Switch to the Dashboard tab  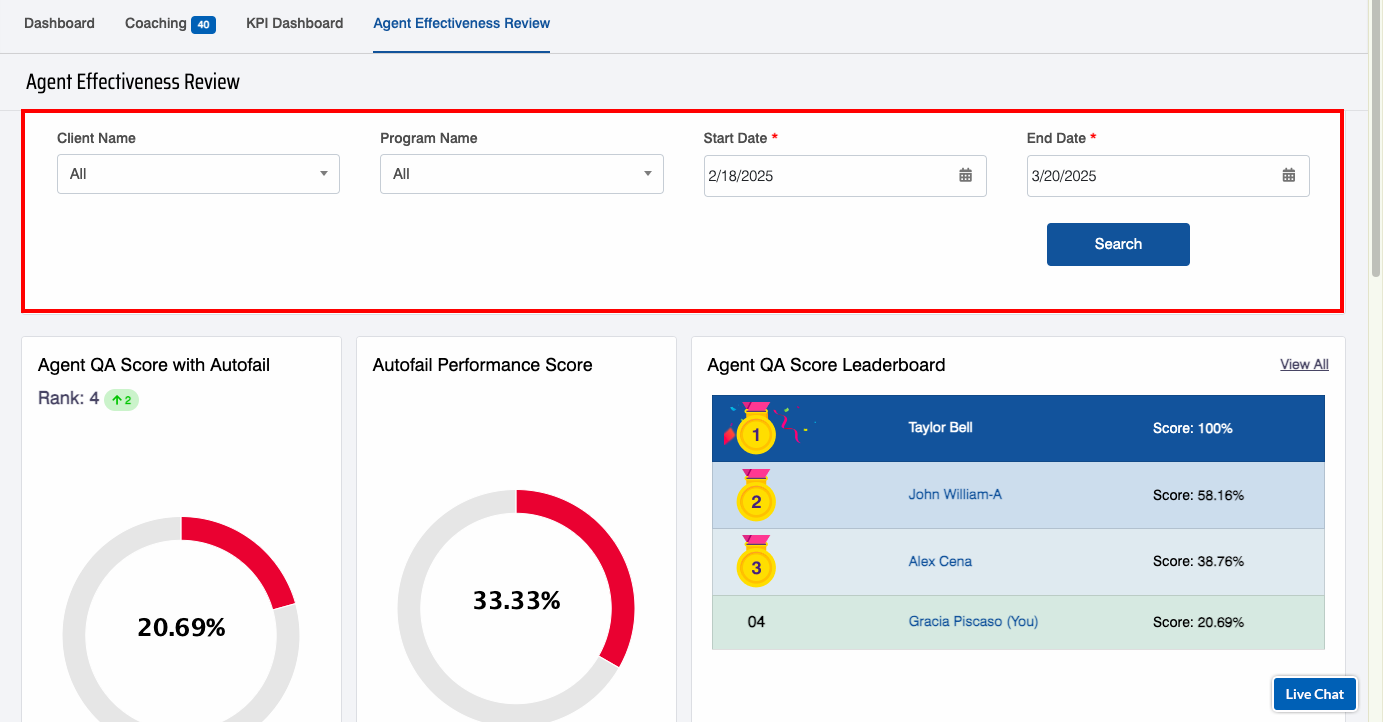pos(59,23)
